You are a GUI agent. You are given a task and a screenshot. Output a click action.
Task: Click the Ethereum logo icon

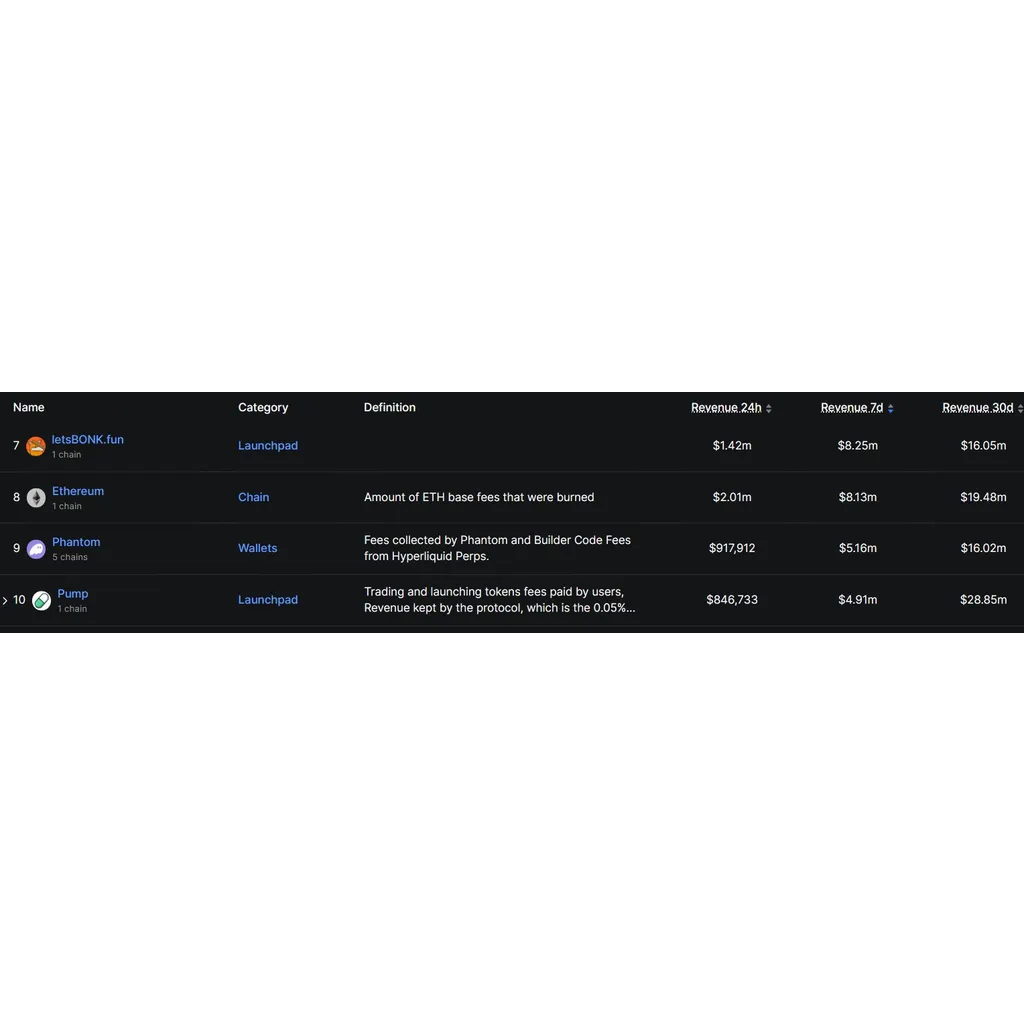[36, 498]
